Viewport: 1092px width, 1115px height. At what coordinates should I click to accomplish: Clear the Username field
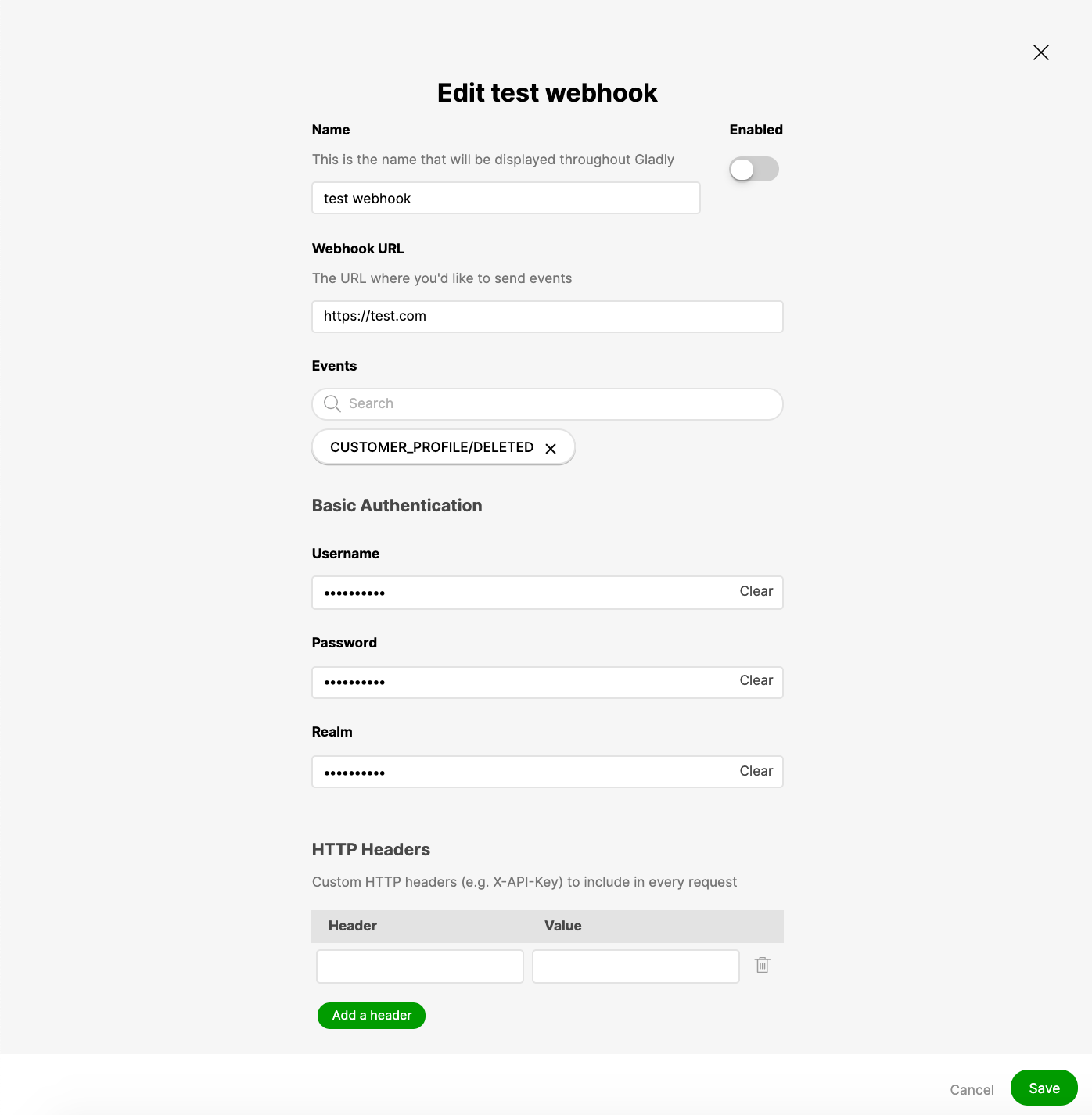(x=756, y=592)
